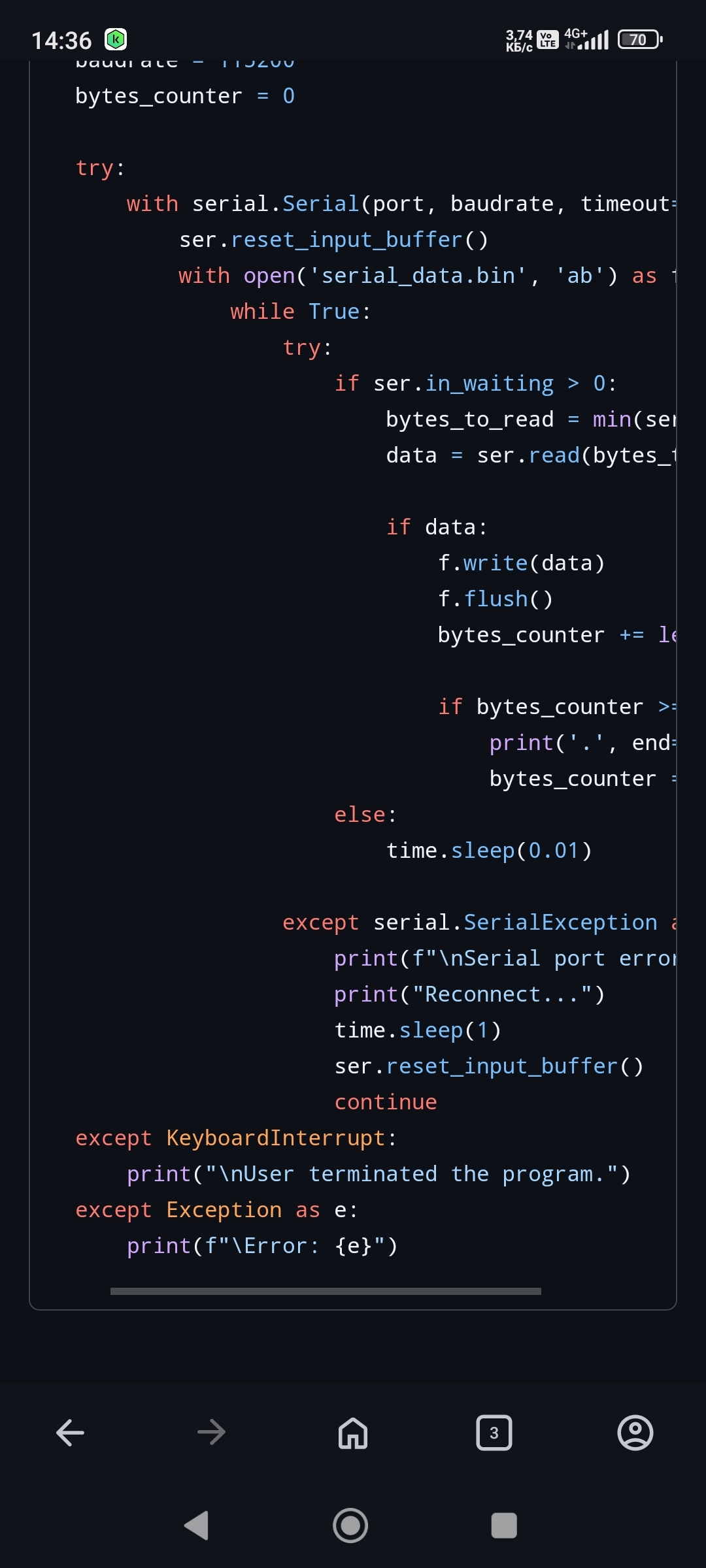The width and height of the screenshot is (706, 1568).
Task: Tap the clock showing 14:36
Action: point(61,41)
